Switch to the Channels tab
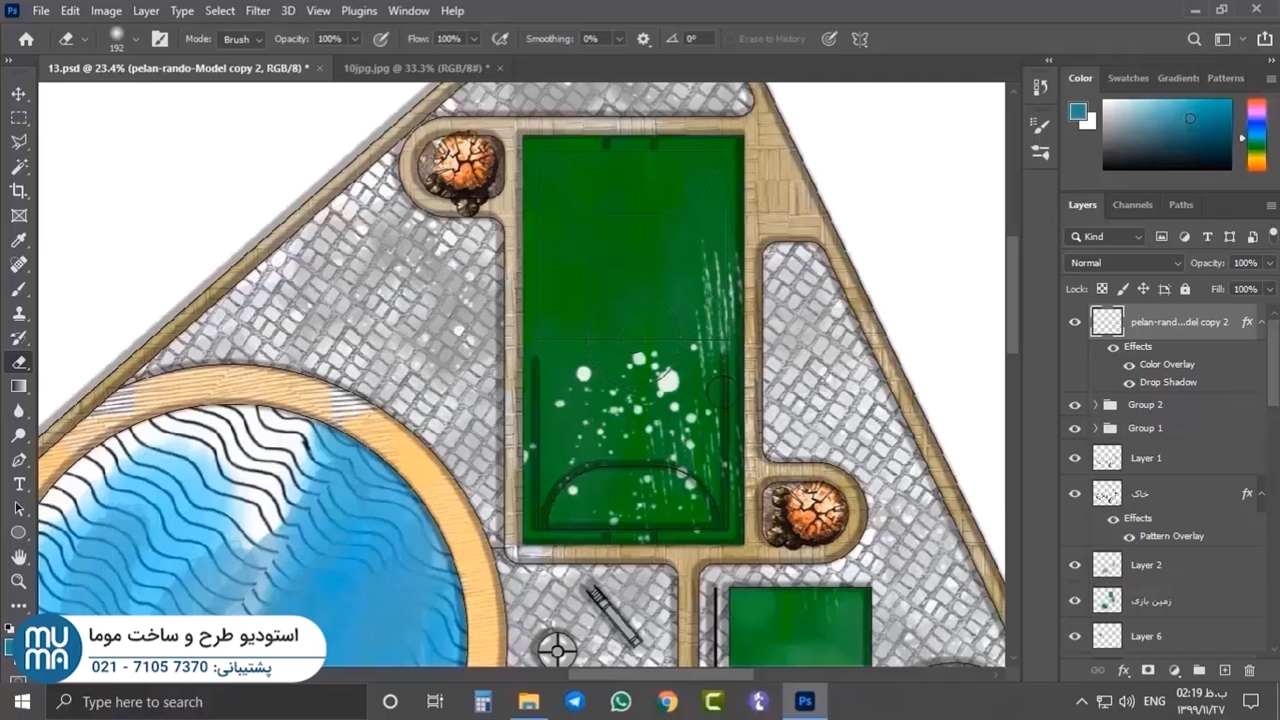Image resolution: width=1280 pixels, height=720 pixels. (x=1132, y=205)
